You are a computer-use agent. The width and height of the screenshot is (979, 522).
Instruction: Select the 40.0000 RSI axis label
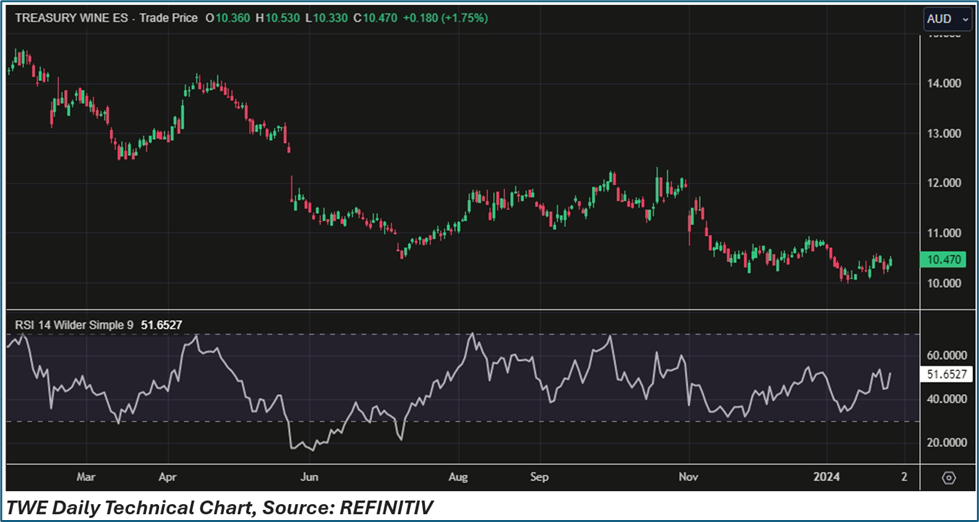coord(947,399)
